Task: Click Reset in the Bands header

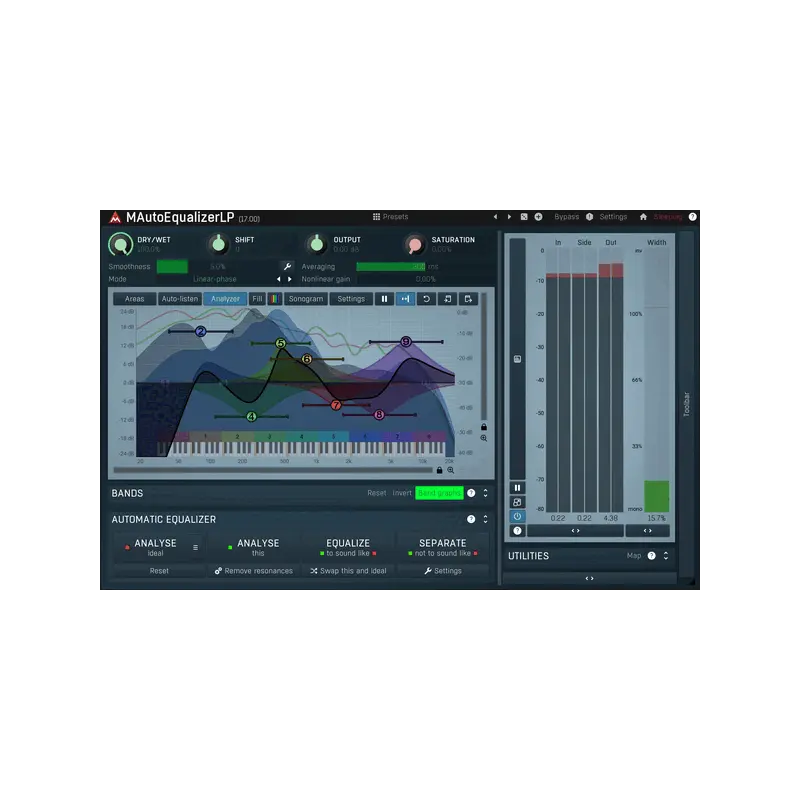Action: tap(377, 493)
